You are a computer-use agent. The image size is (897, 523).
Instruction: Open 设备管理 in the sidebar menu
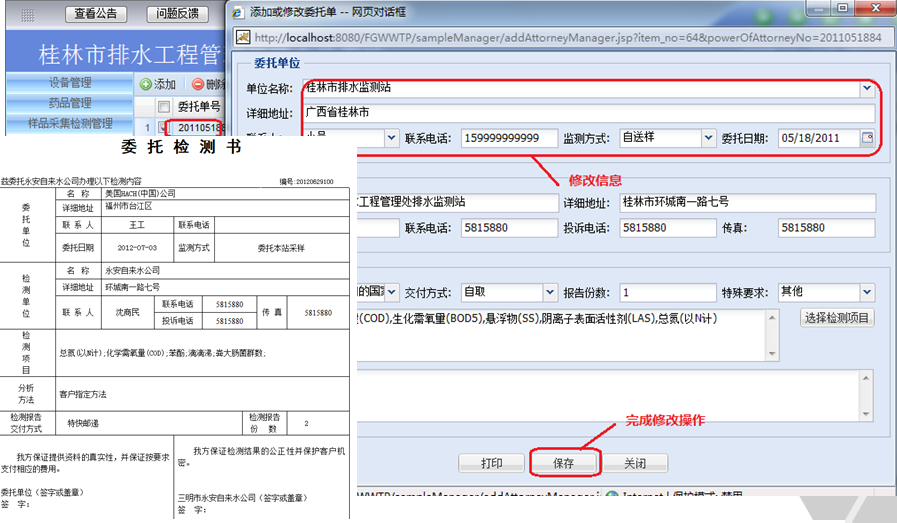(x=70, y=82)
